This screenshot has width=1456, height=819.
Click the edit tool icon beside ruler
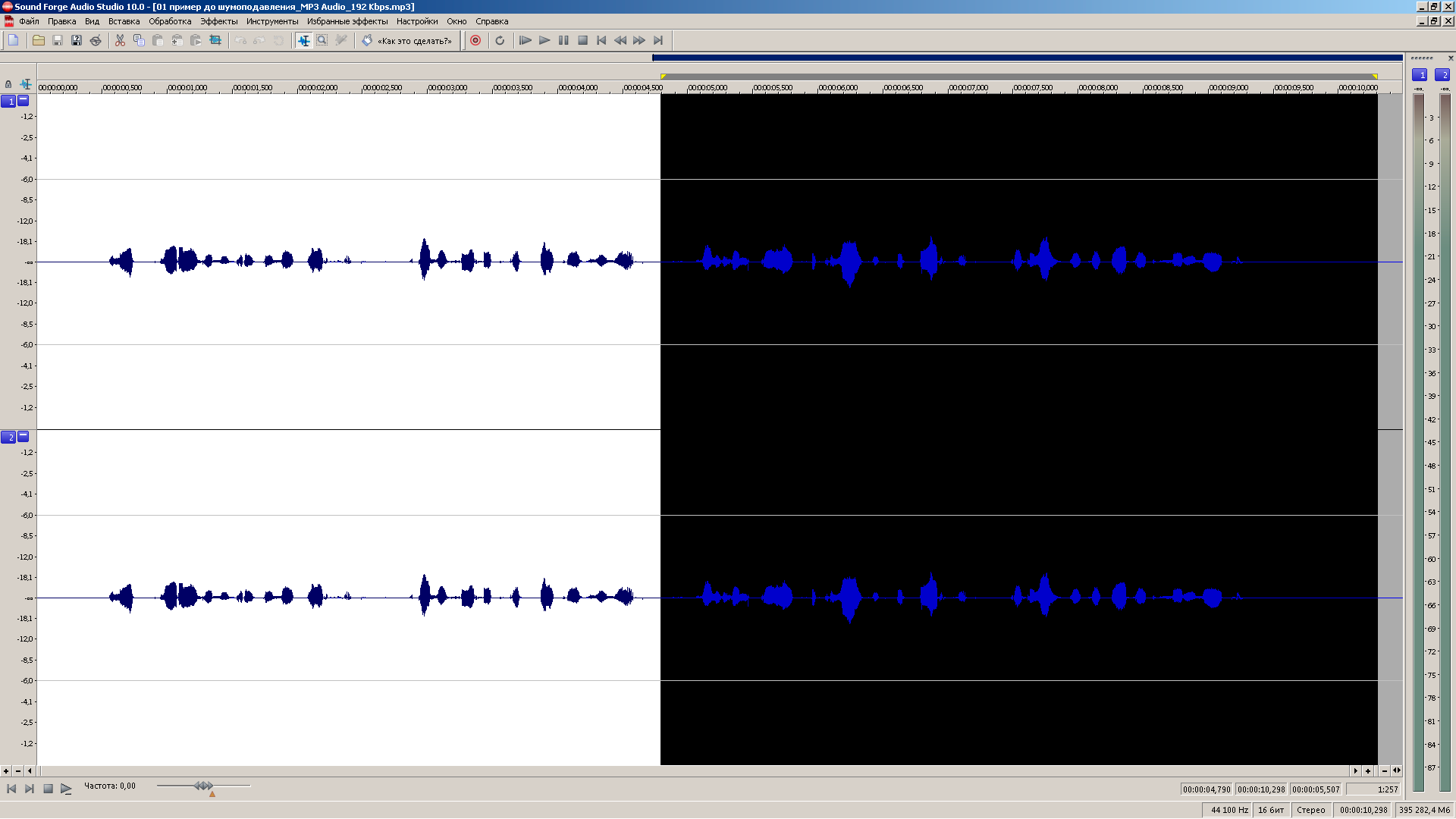[x=26, y=84]
